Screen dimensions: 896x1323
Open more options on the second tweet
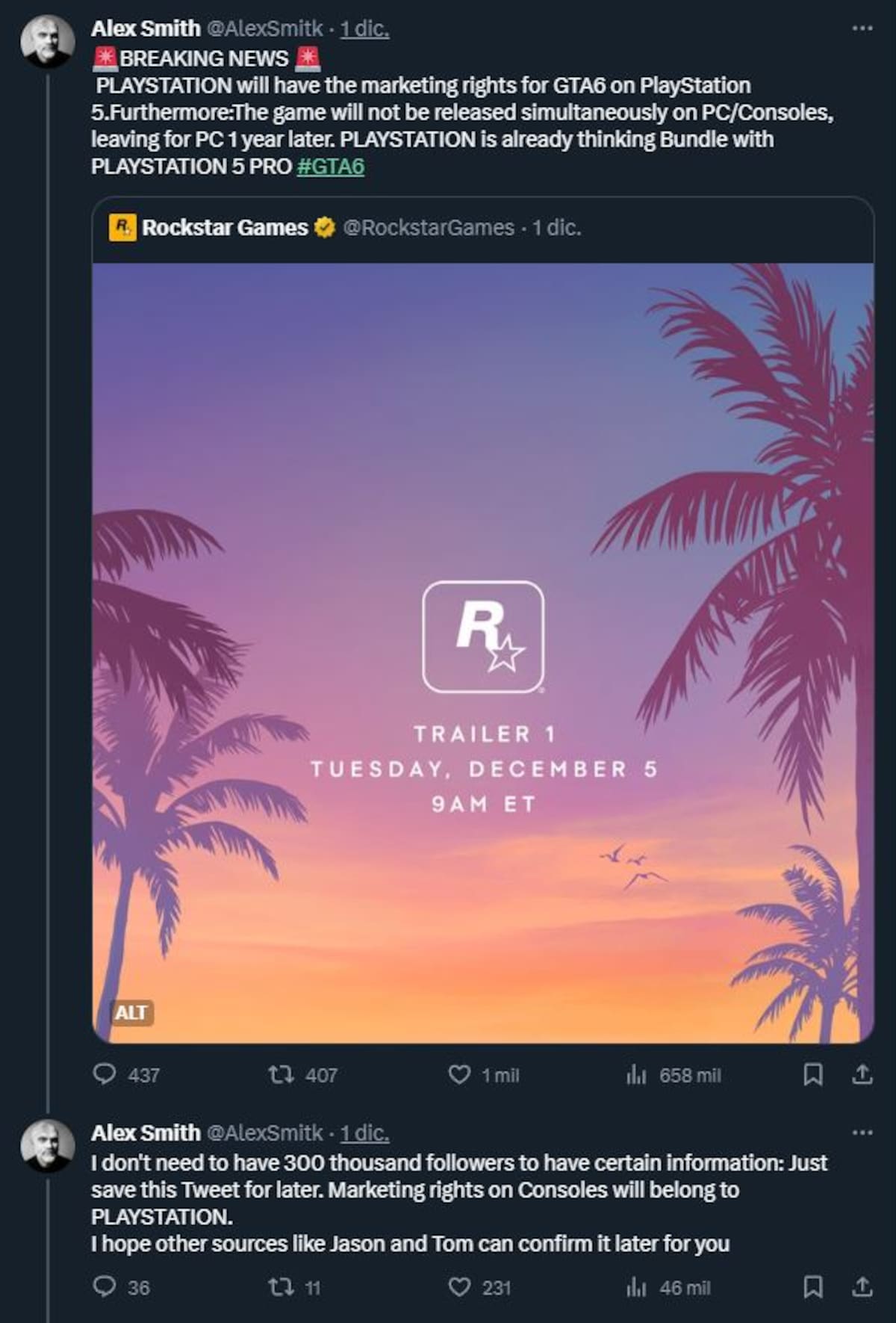(862, 1133)
